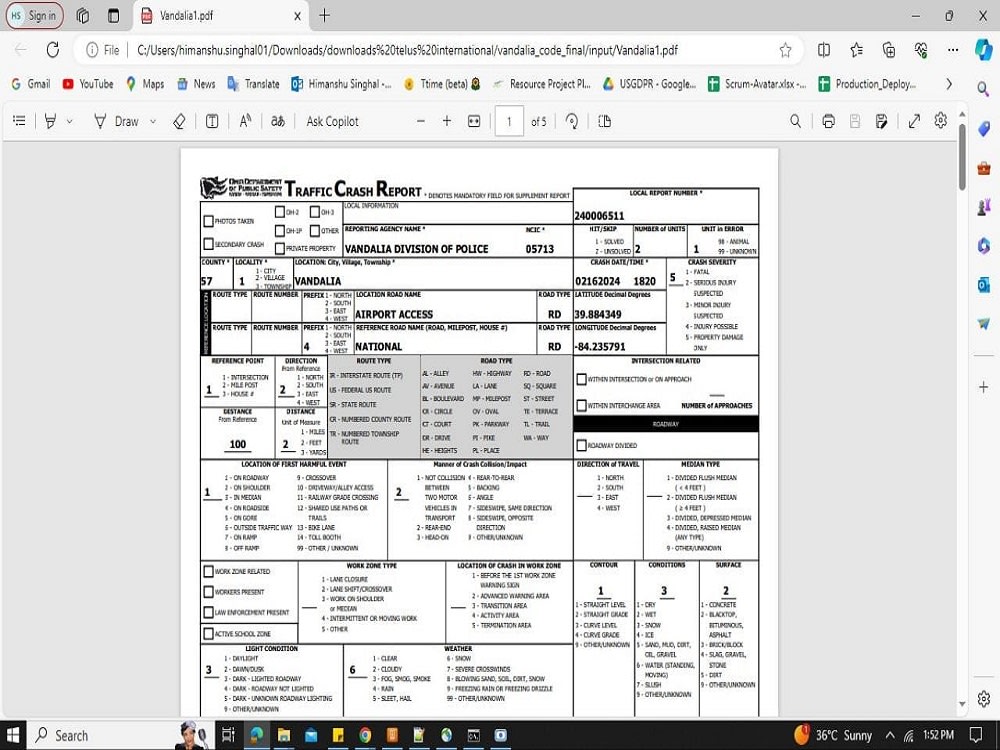Viewport: 1000px width, 750px height.
Task: Refresh the page
Action: 53,50
